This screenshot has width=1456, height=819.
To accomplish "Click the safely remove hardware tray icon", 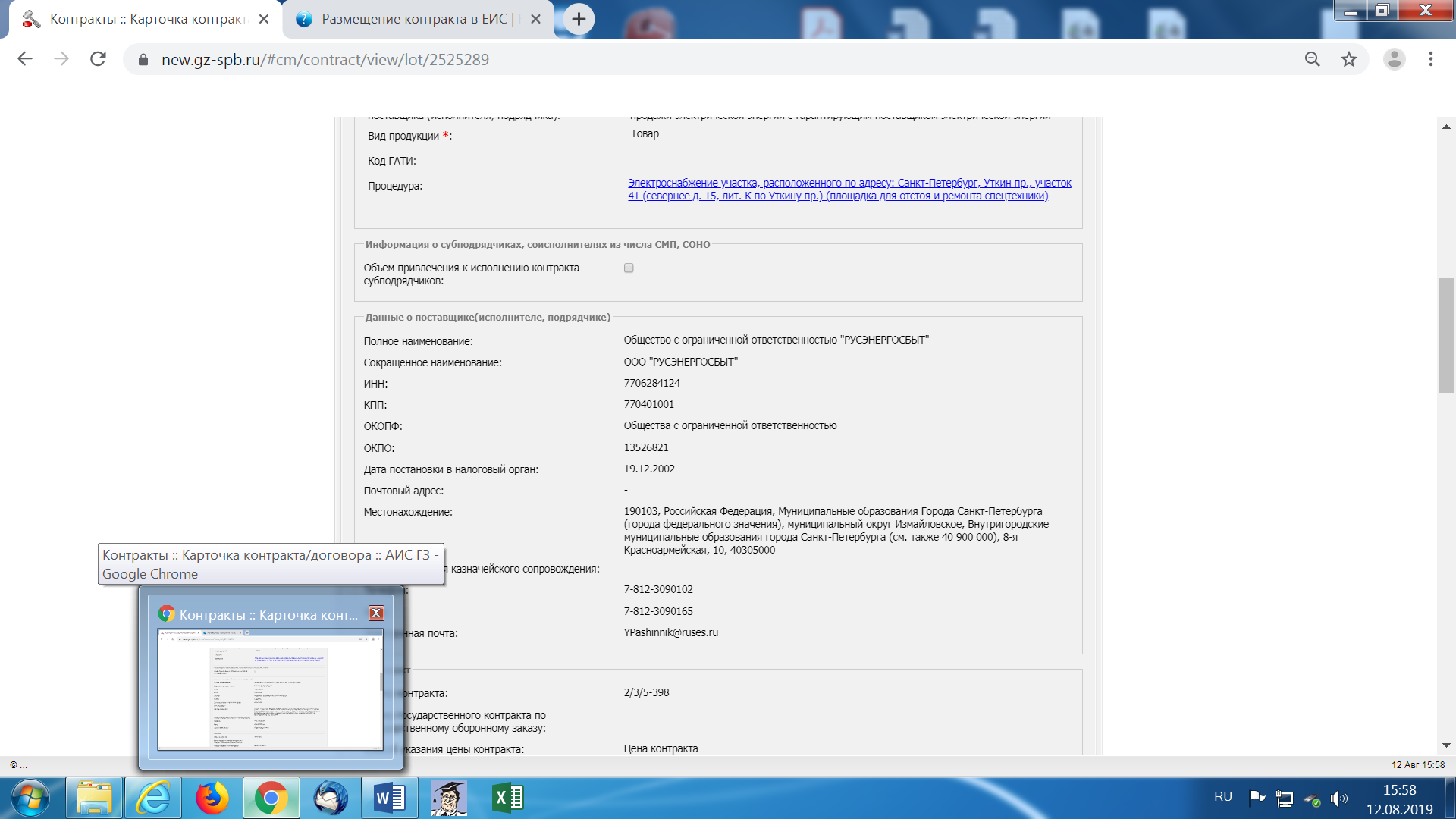I will (x=1312, y=799).
